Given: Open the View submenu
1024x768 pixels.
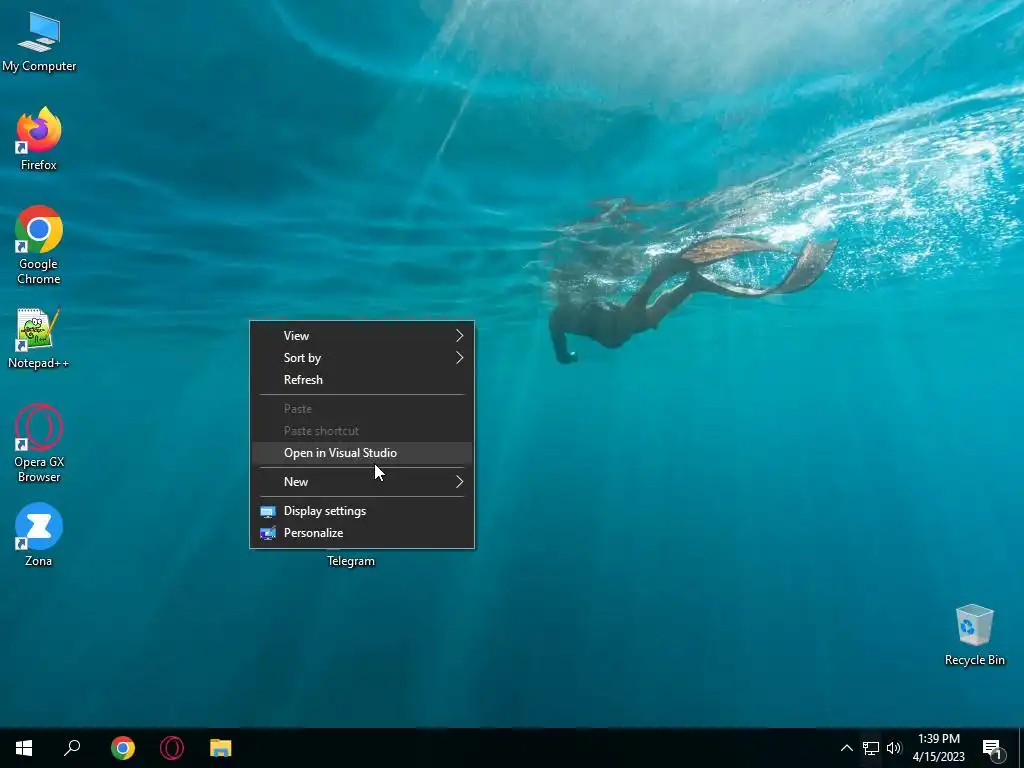Looking at the screenshot, I should (x=362, y=336).
